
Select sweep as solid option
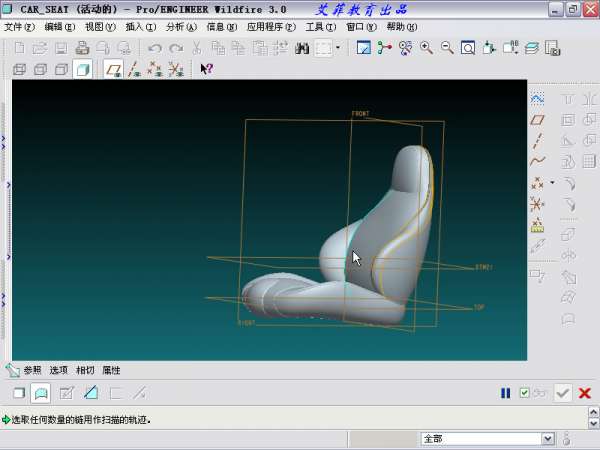click(19, 393)
